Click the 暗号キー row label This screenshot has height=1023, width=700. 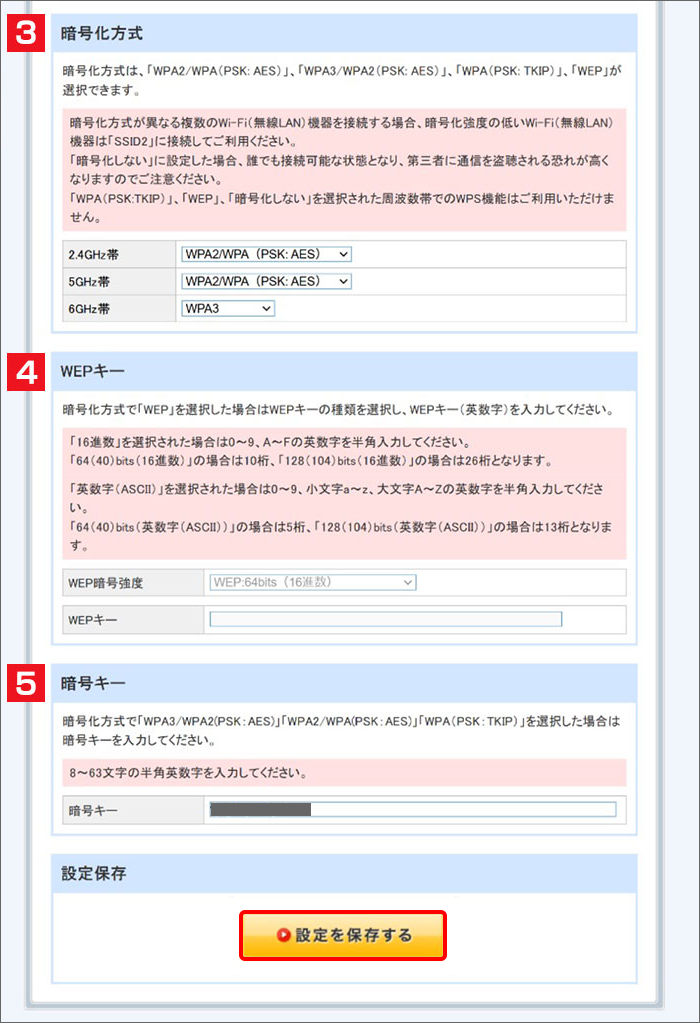[93, 810]
